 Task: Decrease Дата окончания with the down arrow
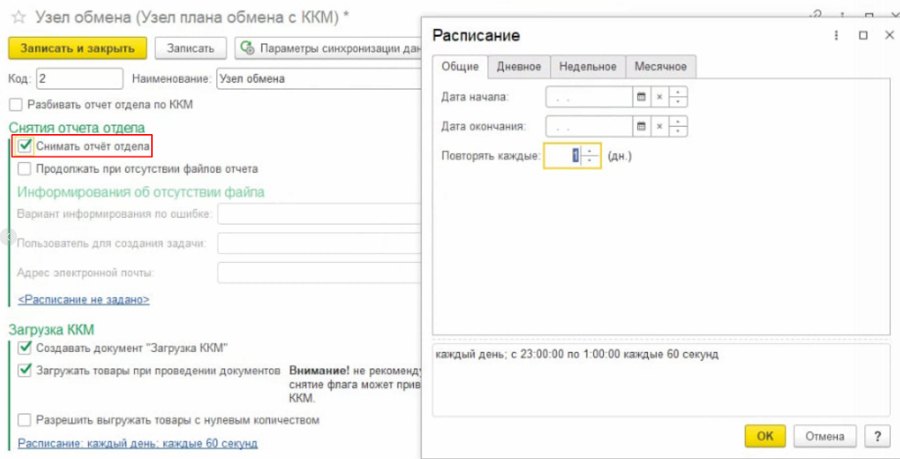[x=678, y=131]
